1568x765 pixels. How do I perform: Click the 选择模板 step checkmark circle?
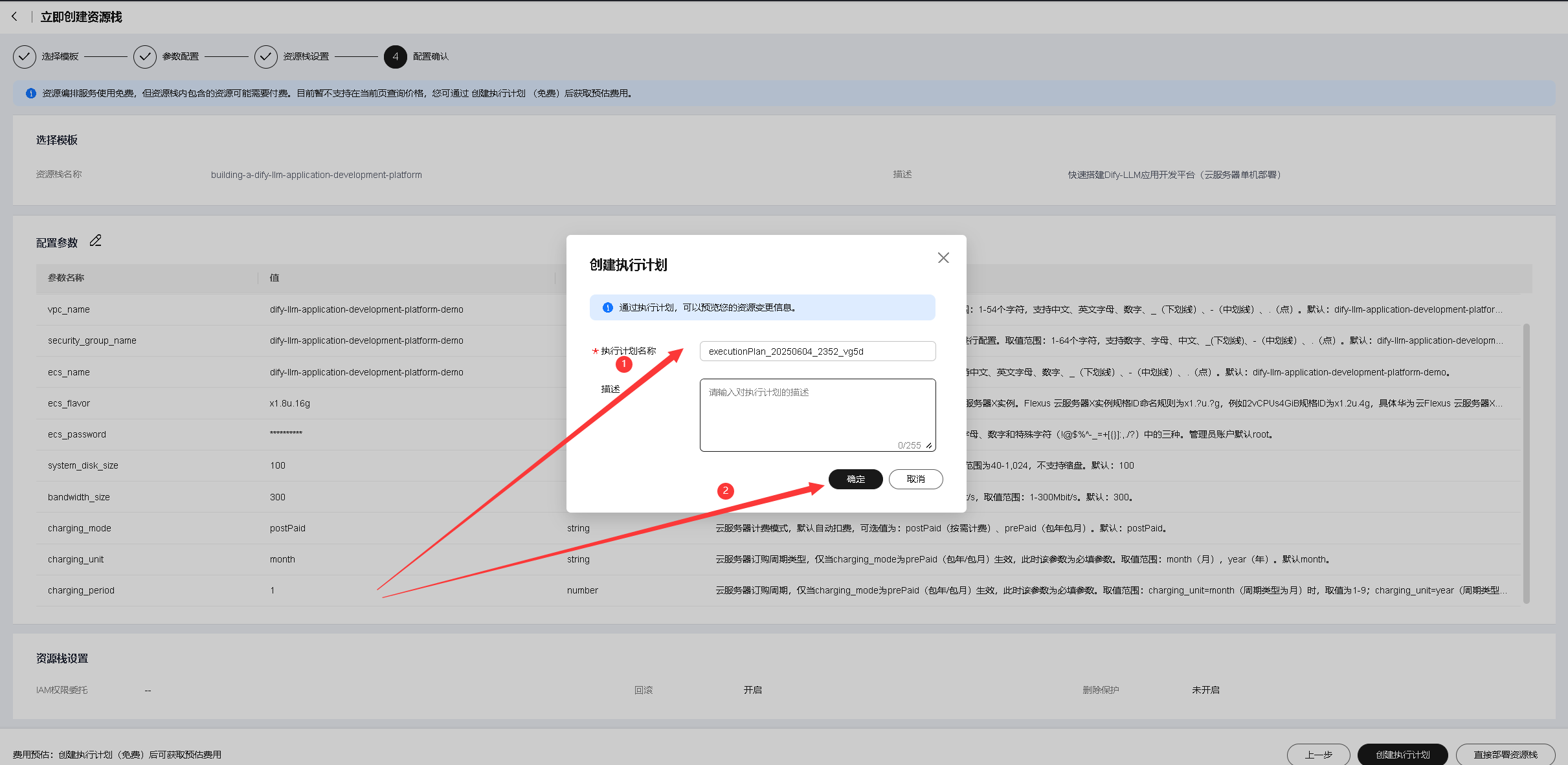(24, 56)
